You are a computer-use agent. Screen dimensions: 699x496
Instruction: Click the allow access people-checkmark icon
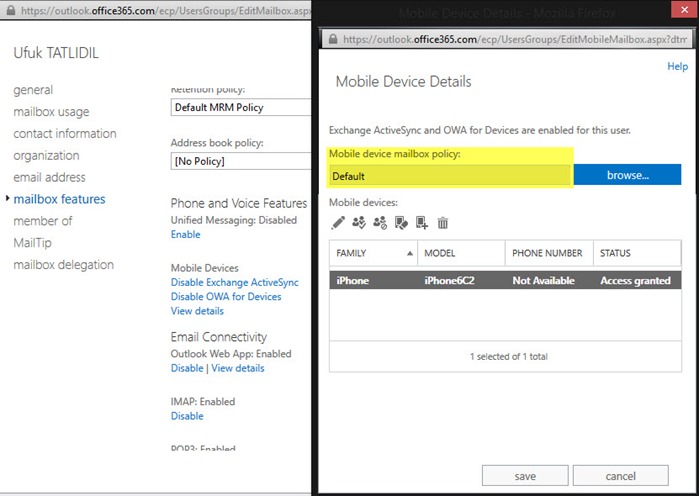tap(359, 222)
